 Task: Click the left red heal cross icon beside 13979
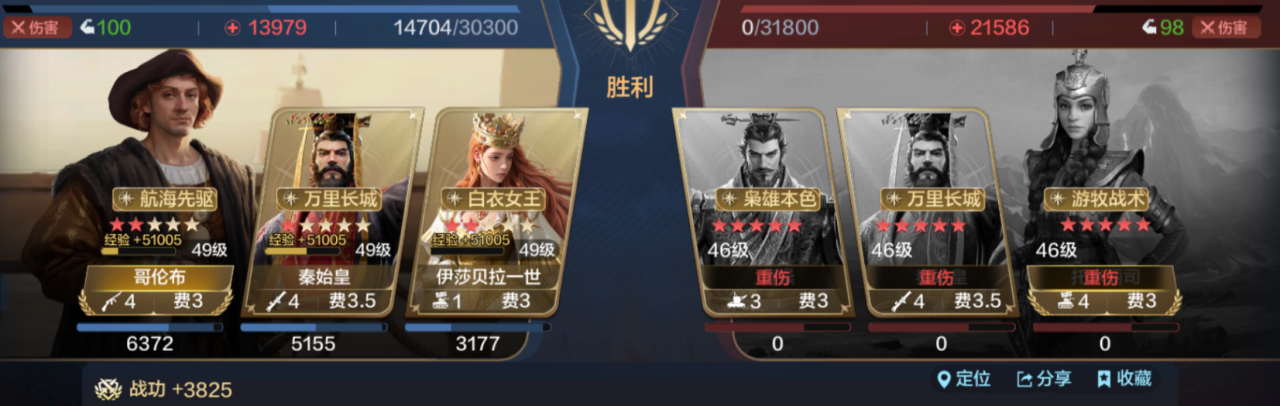(x=232, y=28)
